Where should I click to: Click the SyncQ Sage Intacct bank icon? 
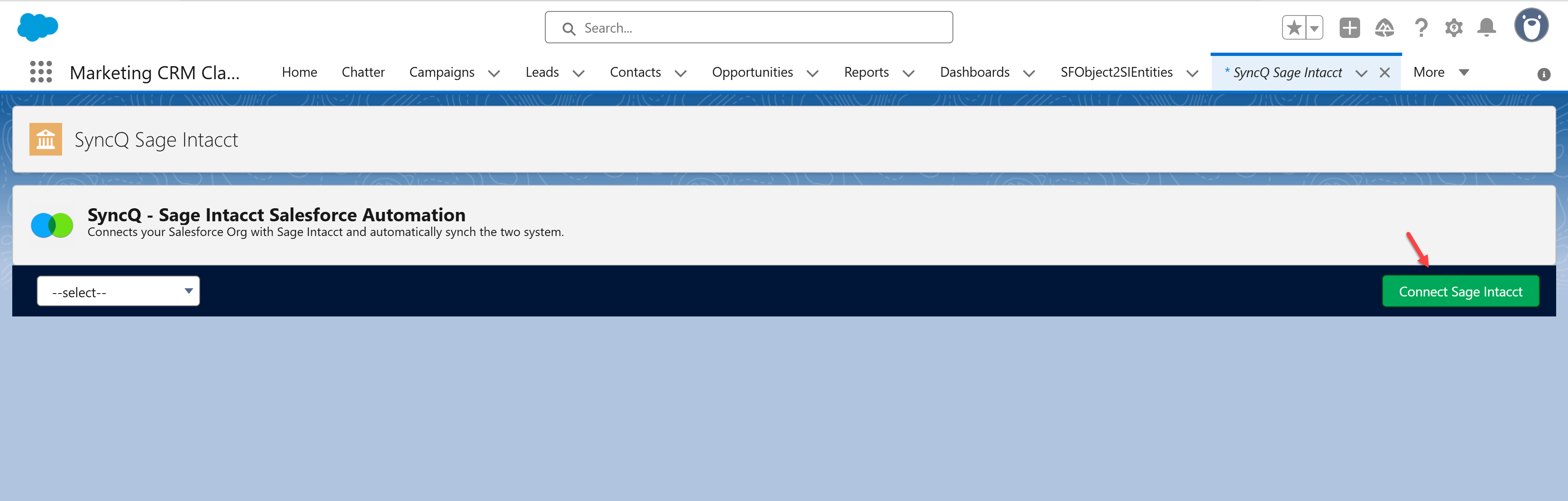coord(46,139)
